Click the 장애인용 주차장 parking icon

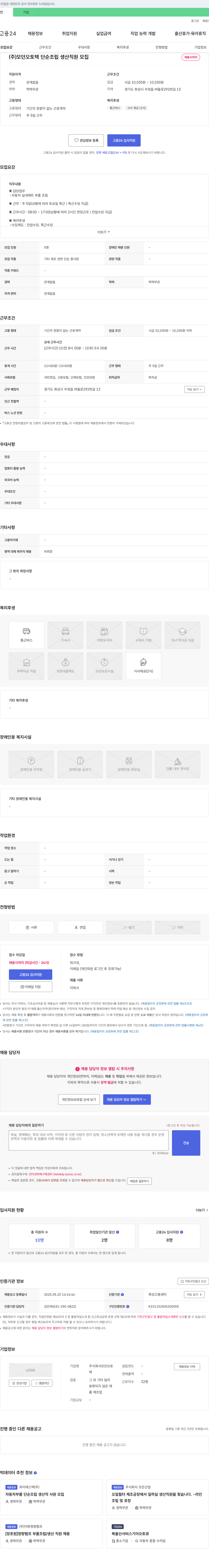(31, 765)
